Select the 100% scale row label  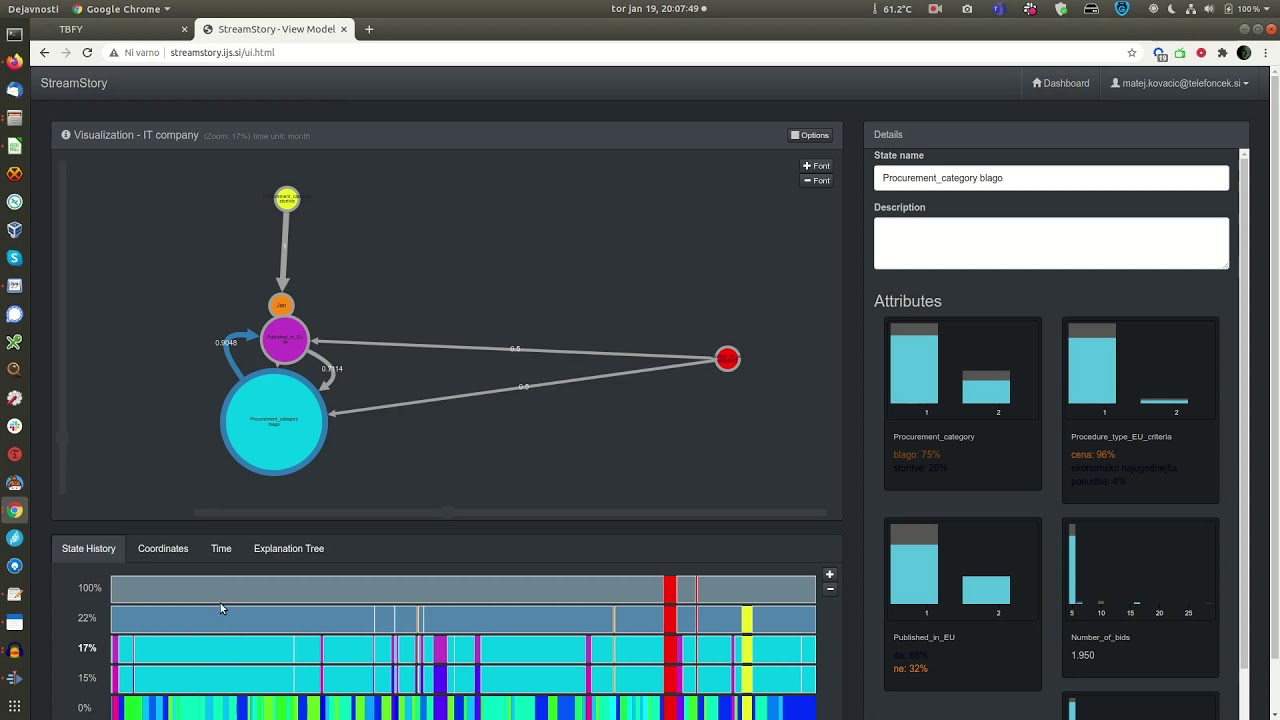tap(90, 588)
